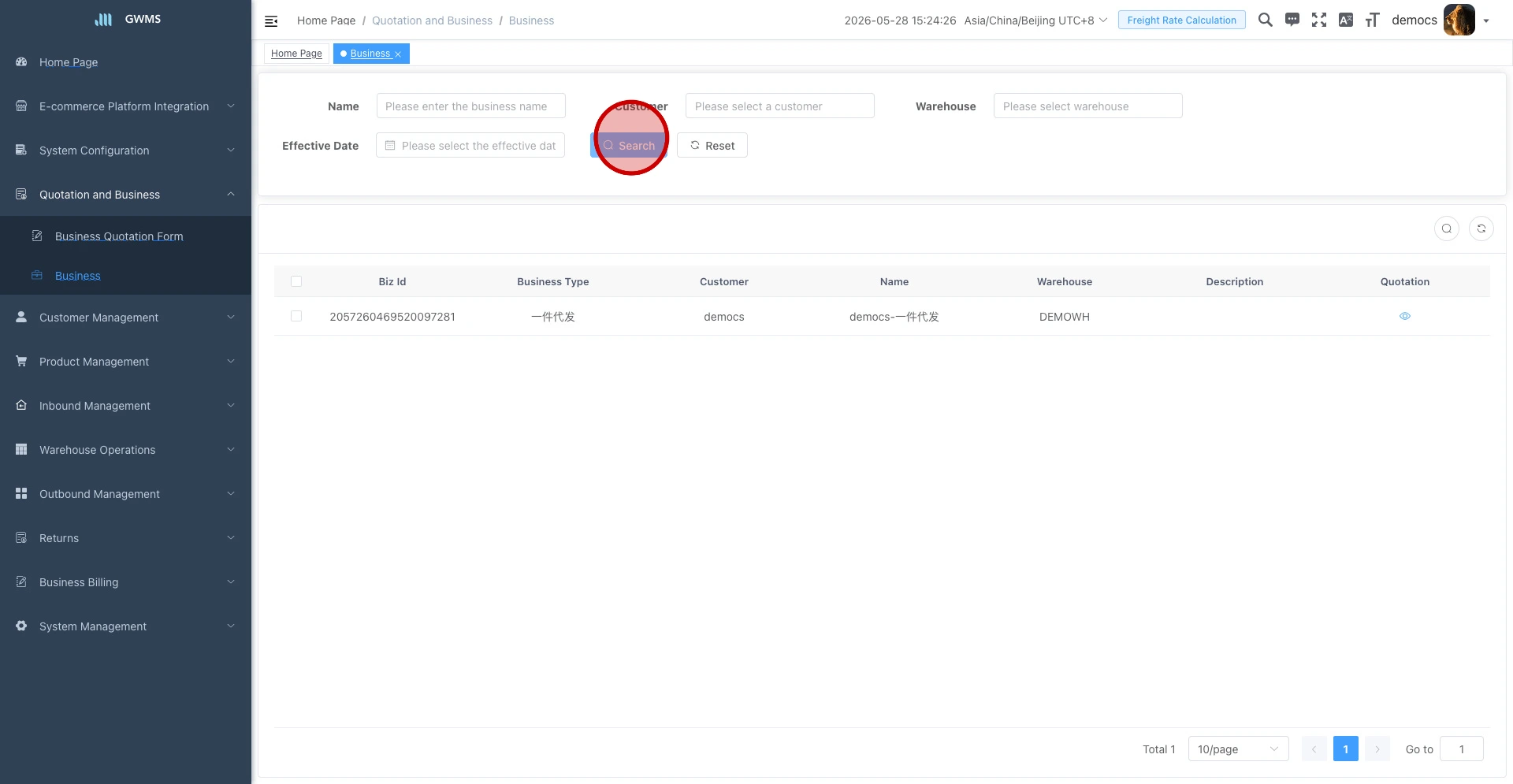The image size is (1513, 784).
Task: Open the Effective Date picker field
Action: pyautogui.click(x=470, y=145)
